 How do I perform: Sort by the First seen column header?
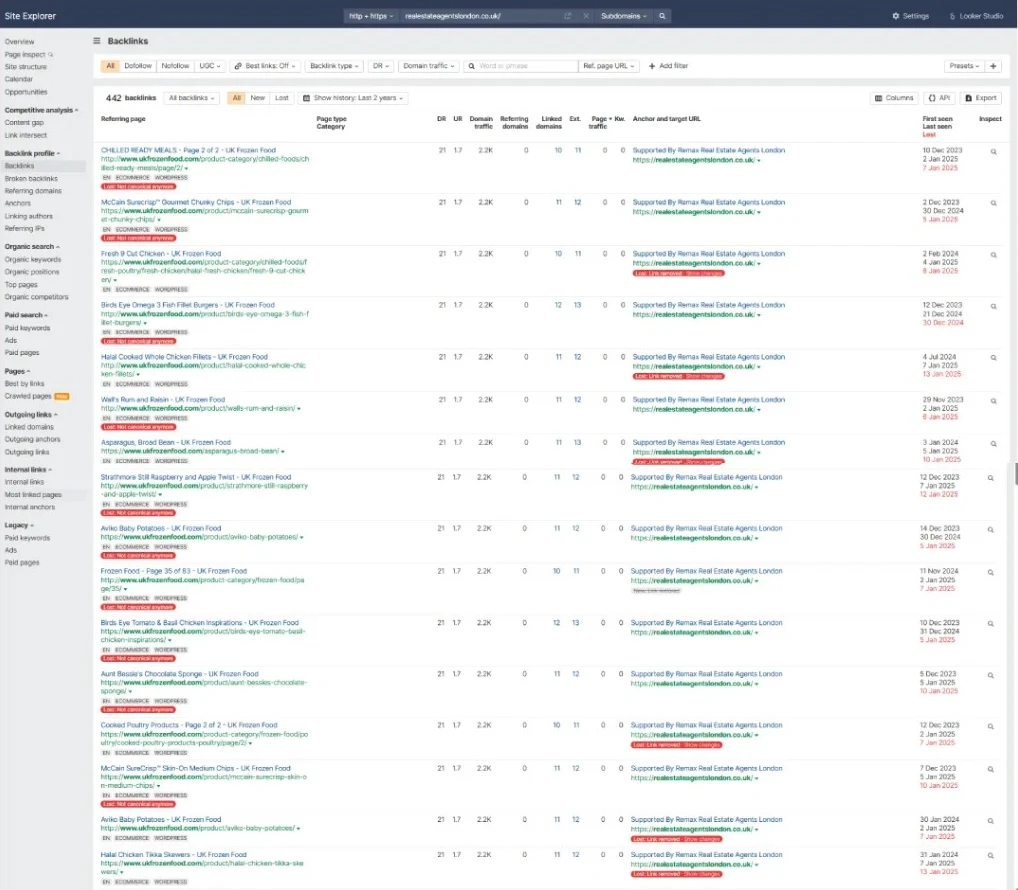pyautogui.click(x=937, y=119)
